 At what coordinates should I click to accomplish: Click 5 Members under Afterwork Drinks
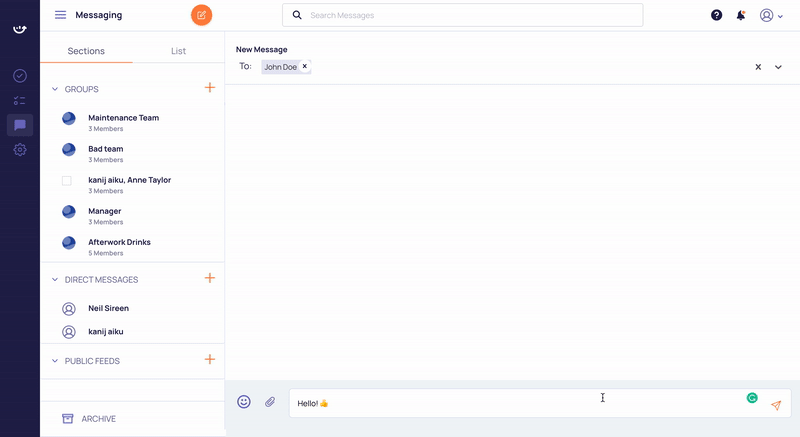point(106,253)
